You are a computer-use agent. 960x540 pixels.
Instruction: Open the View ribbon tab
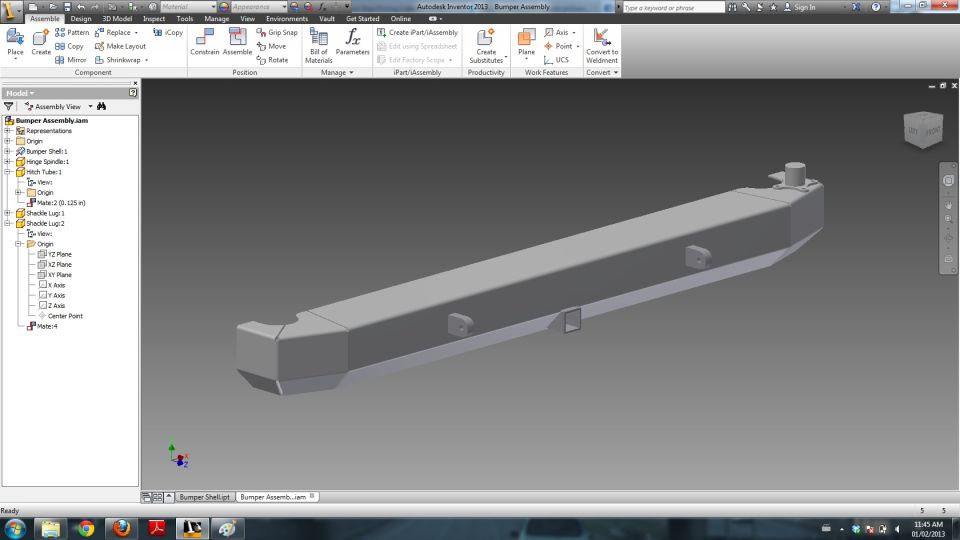247,19
